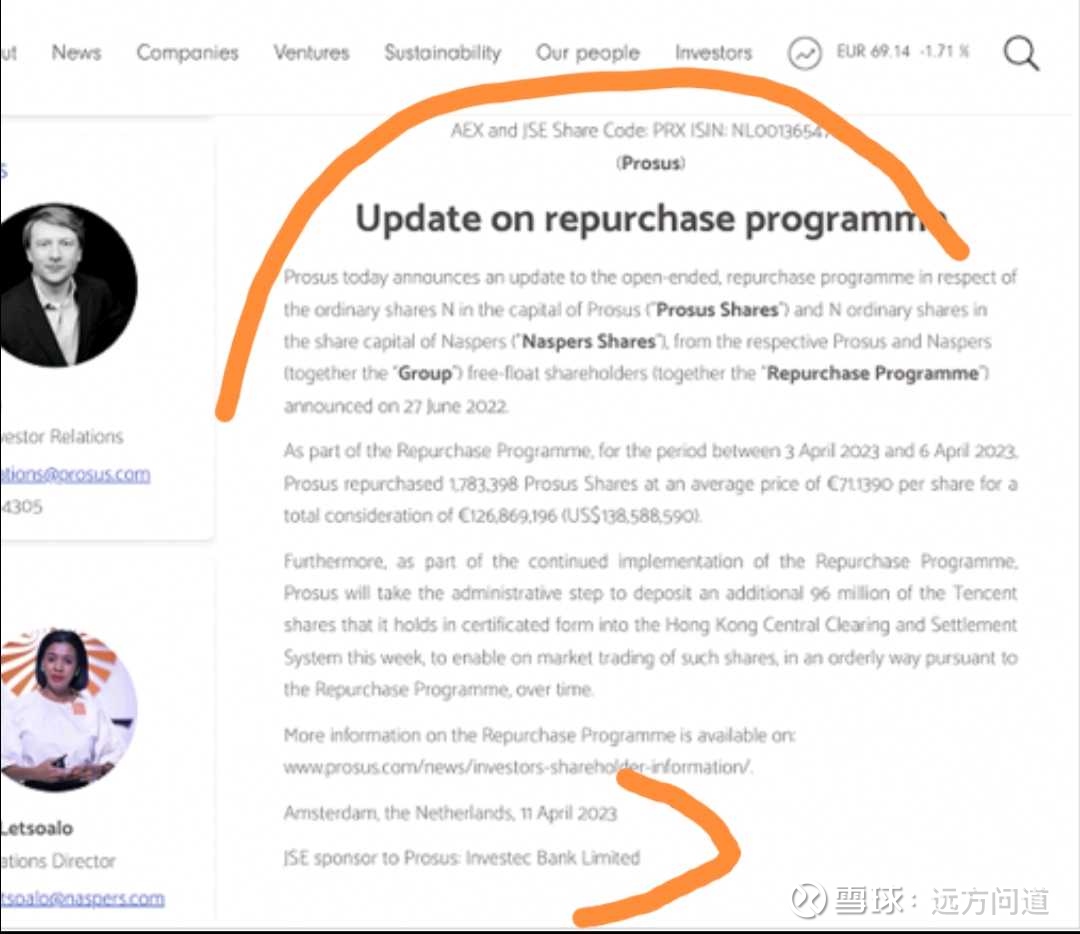
Task: Open the Investors menu item
Action: coord(714,52)
